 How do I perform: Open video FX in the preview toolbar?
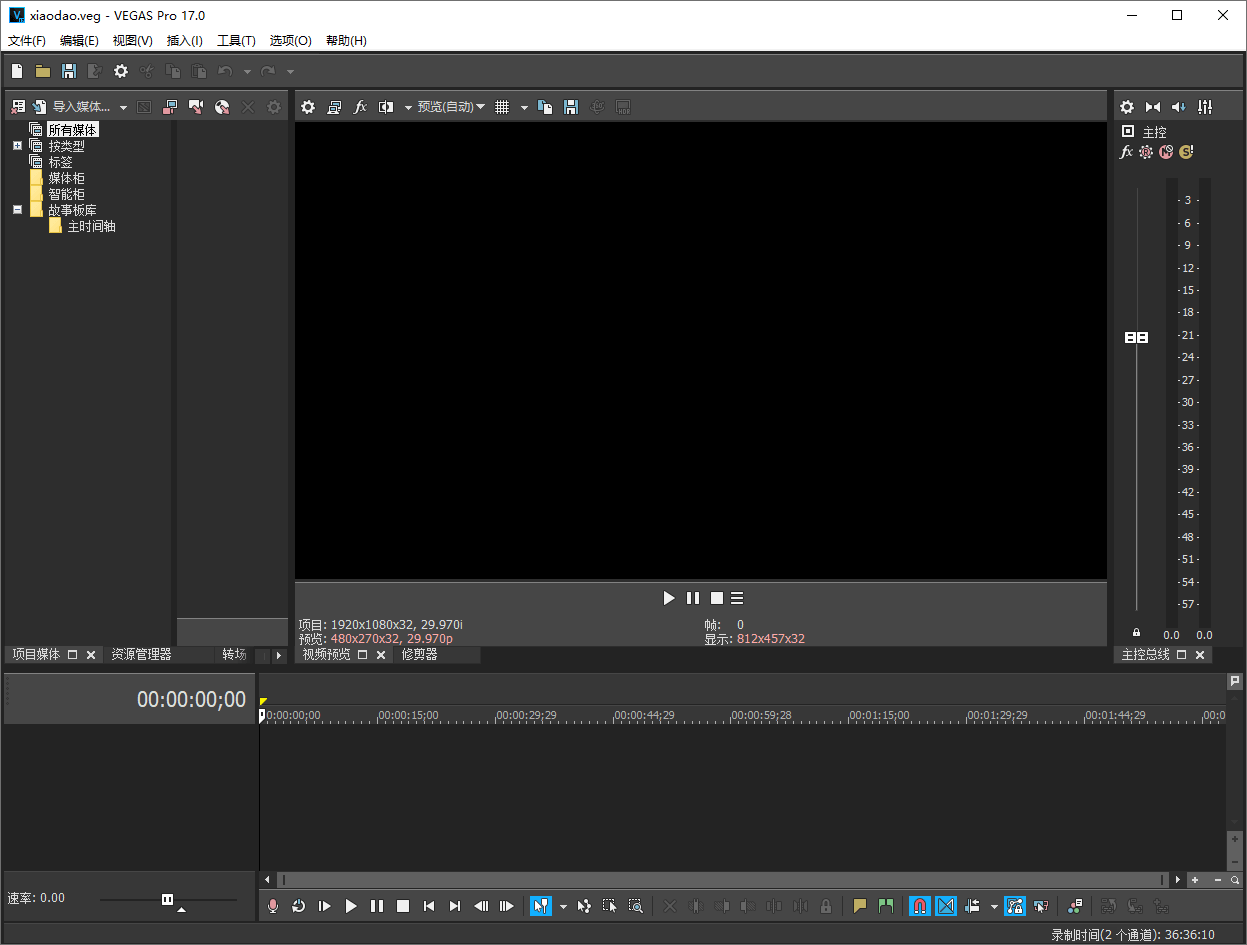361,107
